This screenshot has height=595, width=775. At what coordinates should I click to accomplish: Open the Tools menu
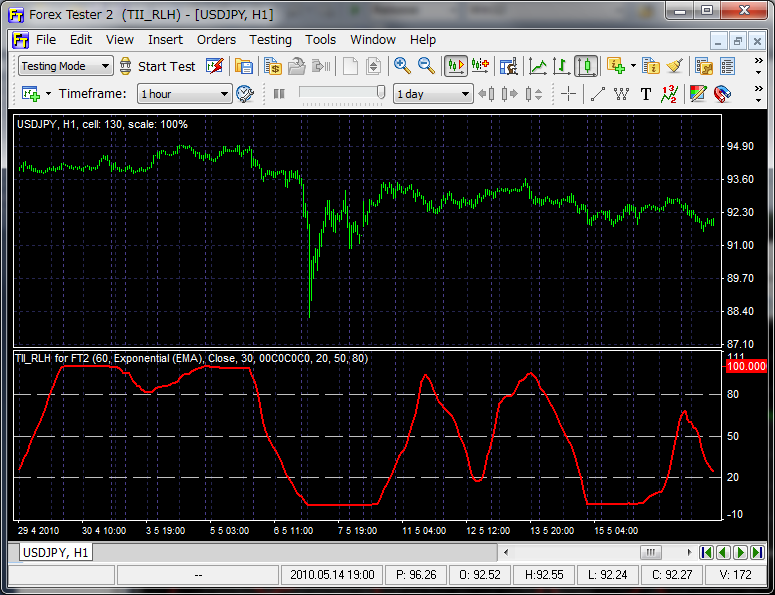tap(320, 40)
